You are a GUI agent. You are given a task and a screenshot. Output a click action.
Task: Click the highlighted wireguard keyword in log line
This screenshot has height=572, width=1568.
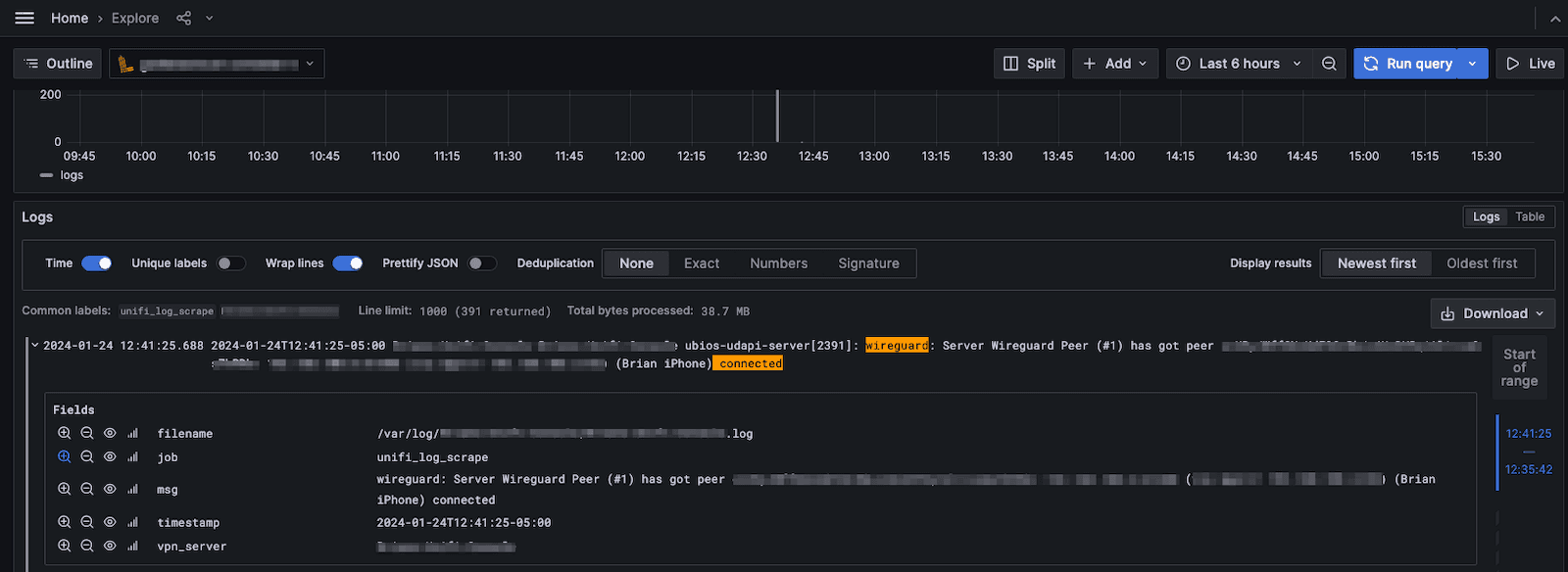click(897, 346)
